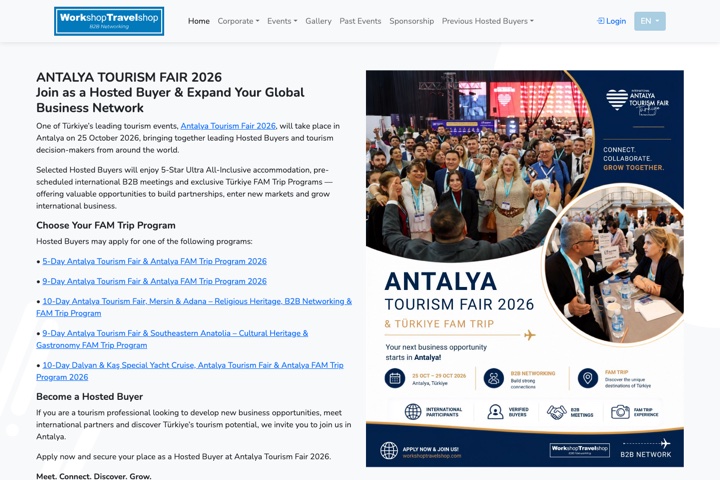Click the B2B Network airplane icon
Screen dimensions: 720x480
click(x=665, y=443)
